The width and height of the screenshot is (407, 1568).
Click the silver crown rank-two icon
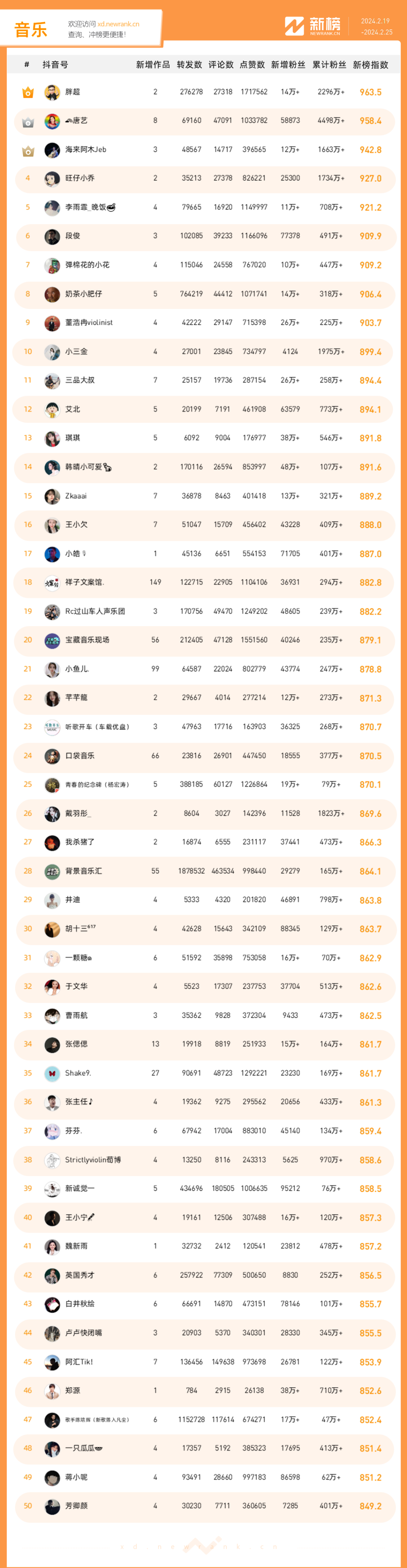point(28,122)
